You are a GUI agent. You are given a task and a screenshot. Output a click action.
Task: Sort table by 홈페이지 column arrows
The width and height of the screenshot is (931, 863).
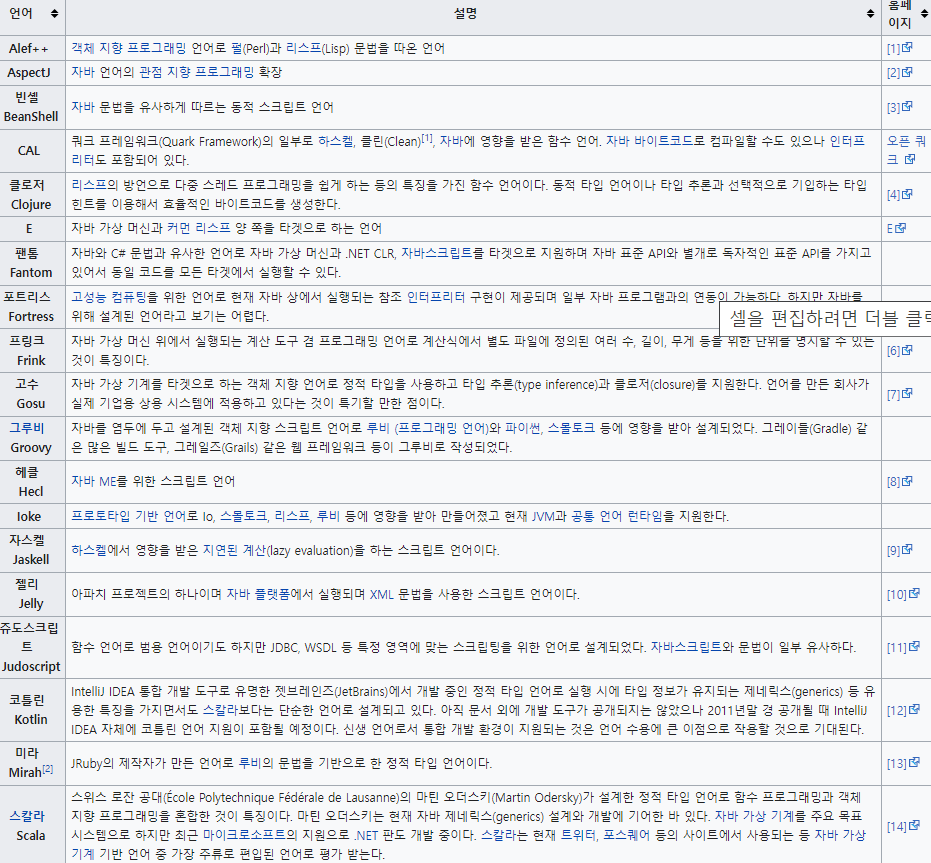coord(924,14)
